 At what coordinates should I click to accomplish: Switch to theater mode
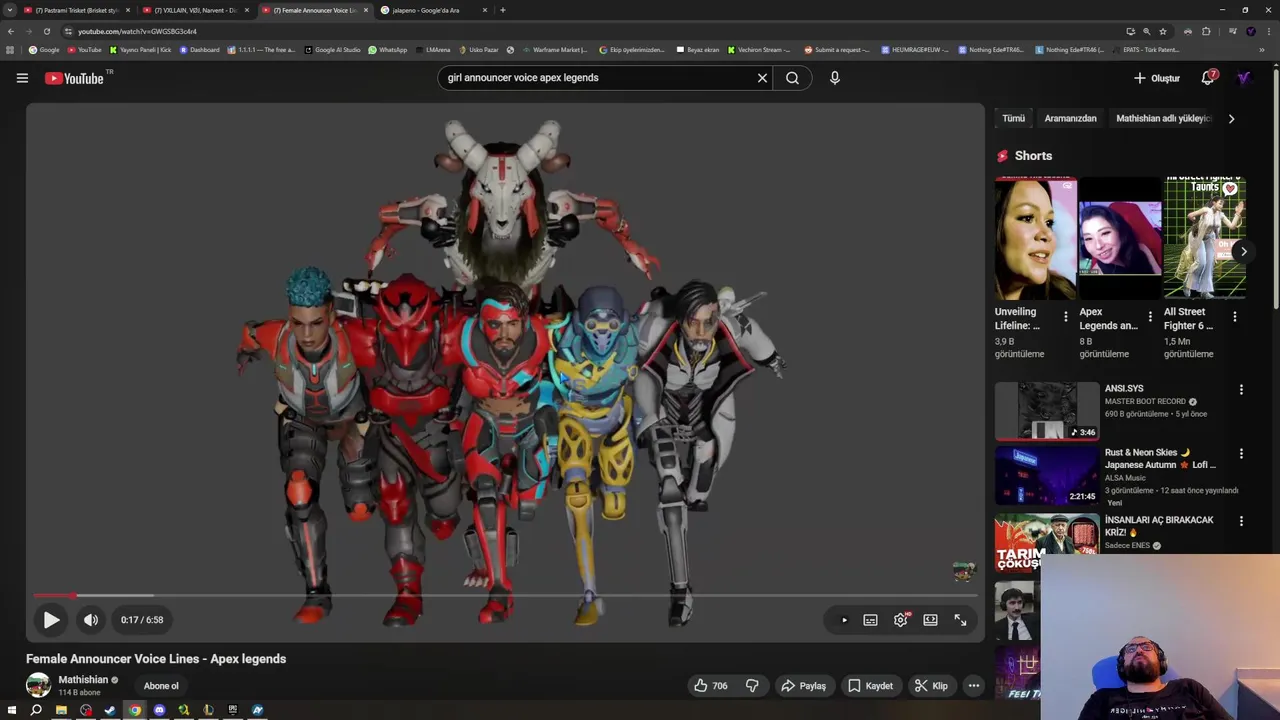(x=931, y=620)
